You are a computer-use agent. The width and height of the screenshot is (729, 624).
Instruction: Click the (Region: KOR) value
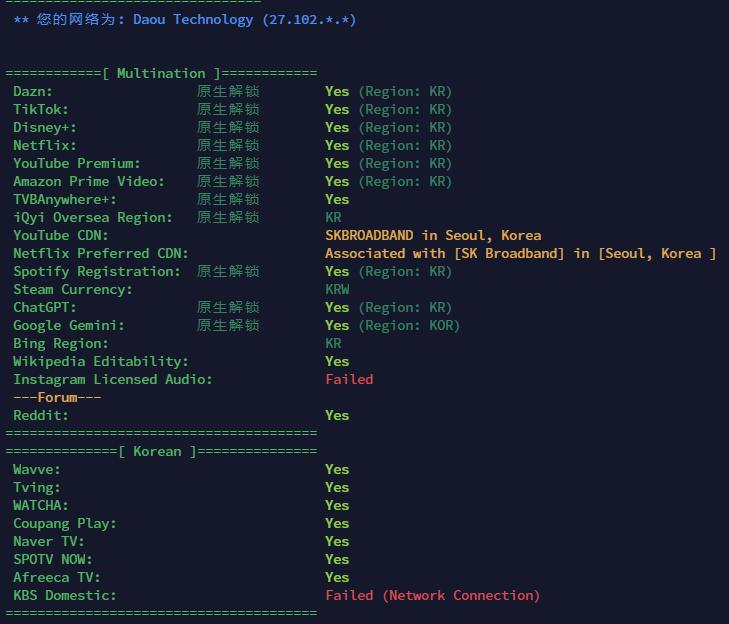coord(409,325)
